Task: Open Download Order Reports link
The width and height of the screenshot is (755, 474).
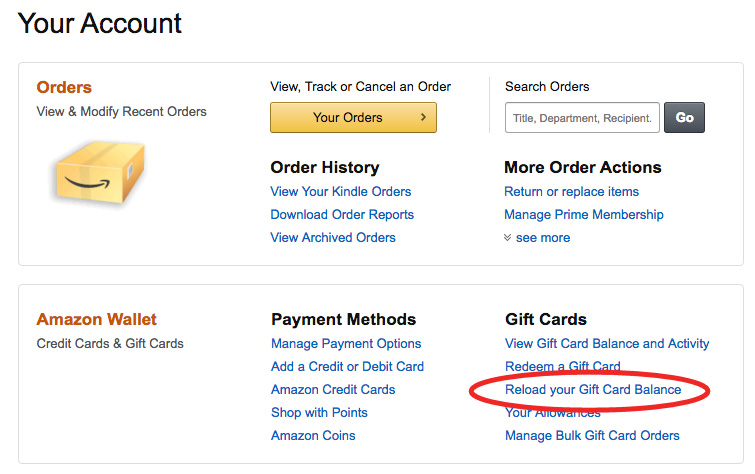Action: pos(342,215)
